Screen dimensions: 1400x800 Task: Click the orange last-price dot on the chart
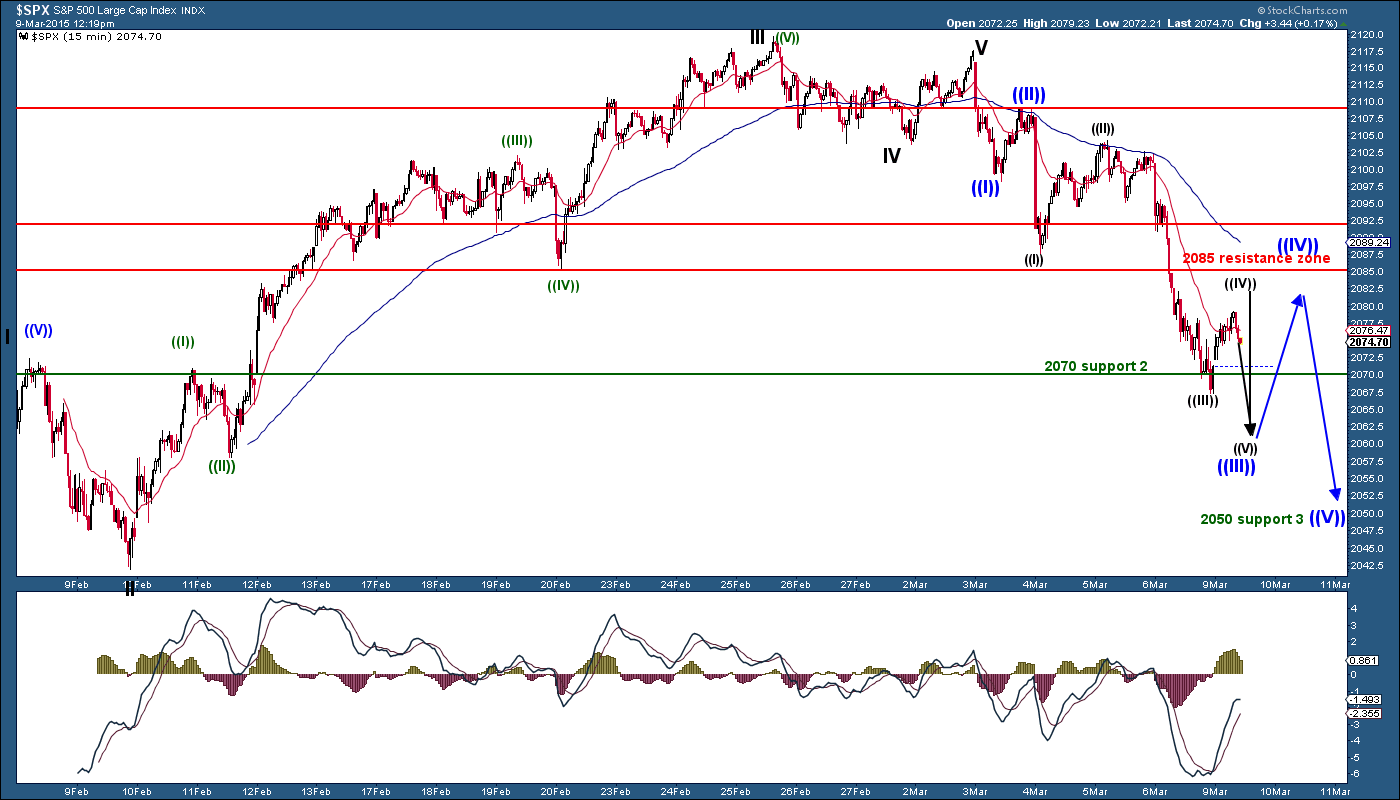1240,341
